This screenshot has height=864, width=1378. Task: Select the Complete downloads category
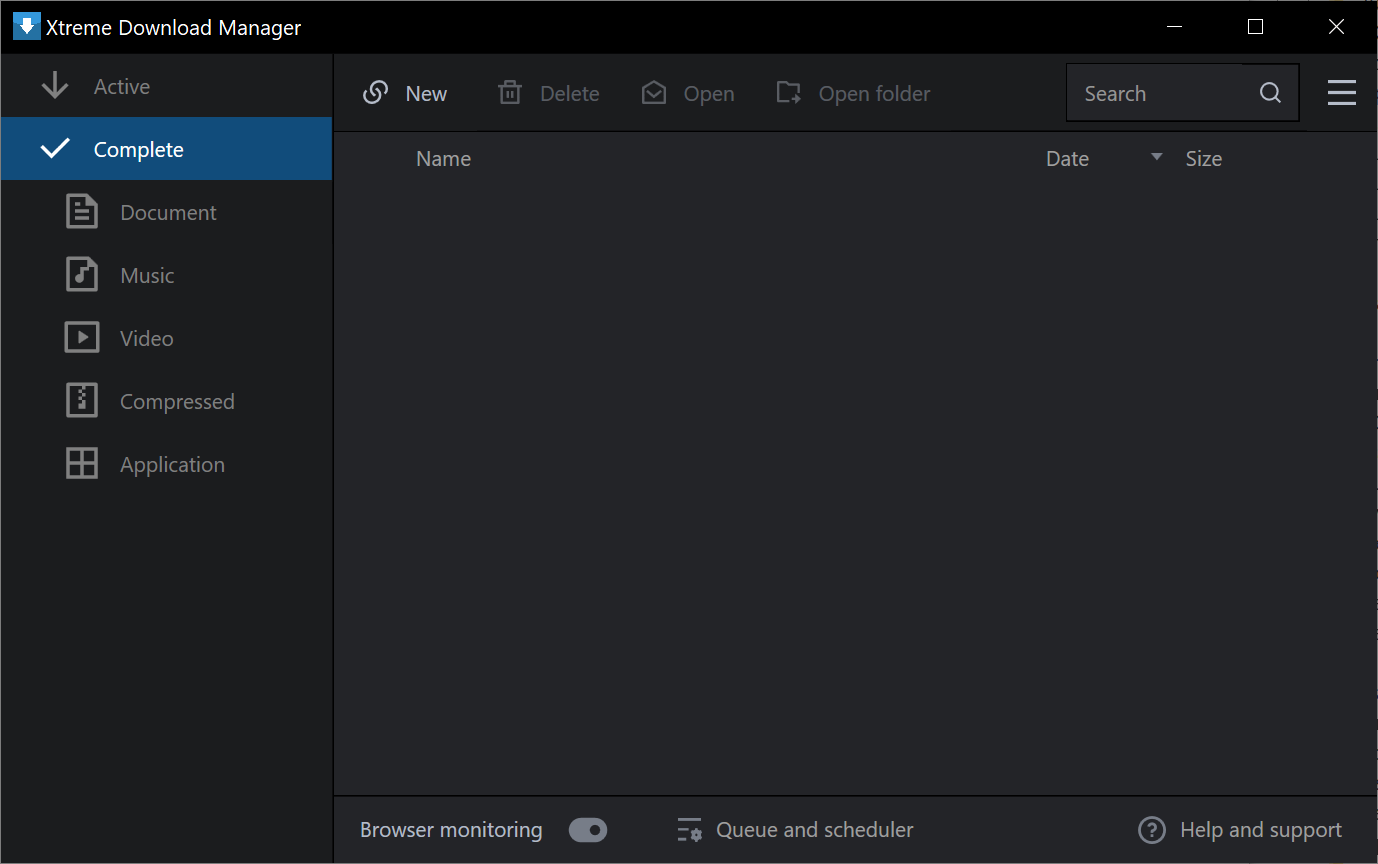166,149
